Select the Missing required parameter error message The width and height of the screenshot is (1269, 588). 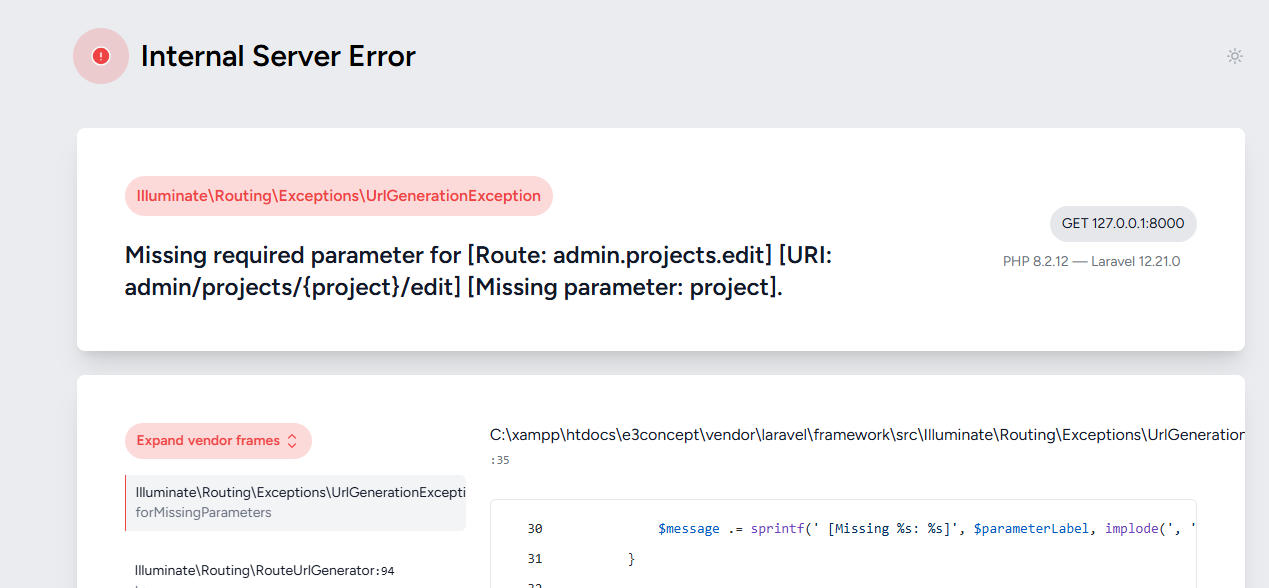pyautogui.click(x=478, y=272)
